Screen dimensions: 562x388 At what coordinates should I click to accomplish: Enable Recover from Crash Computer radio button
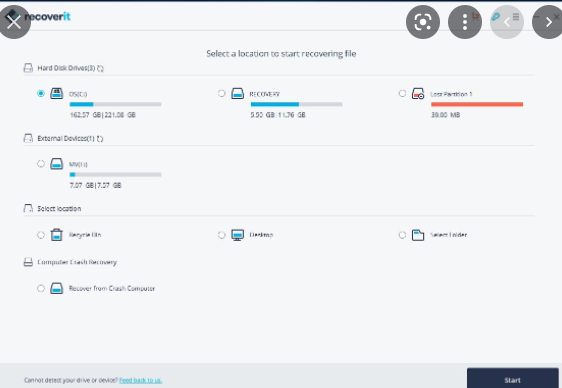tap(41, 288)
